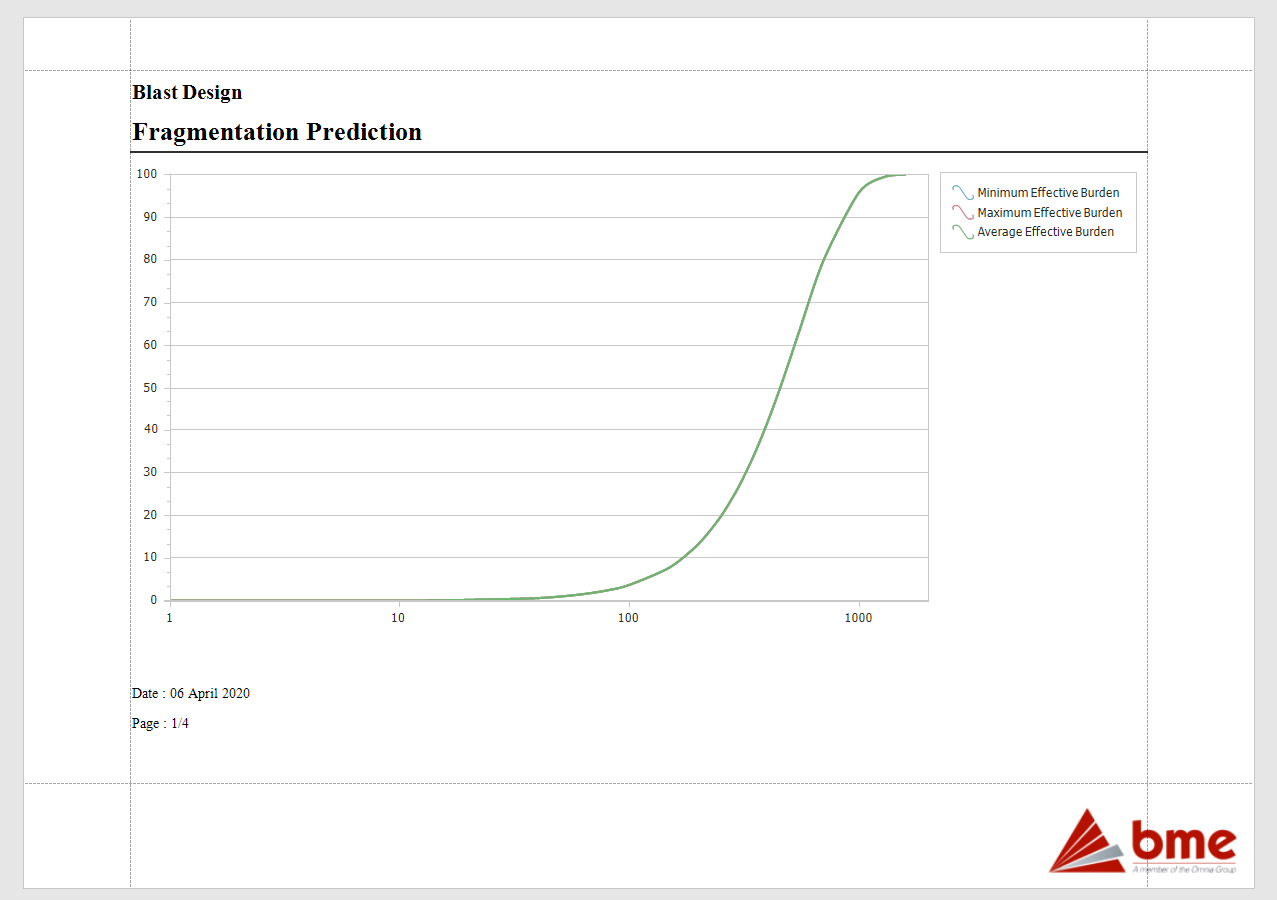Click the 100 label on the vertical axis

click(147, 174)
